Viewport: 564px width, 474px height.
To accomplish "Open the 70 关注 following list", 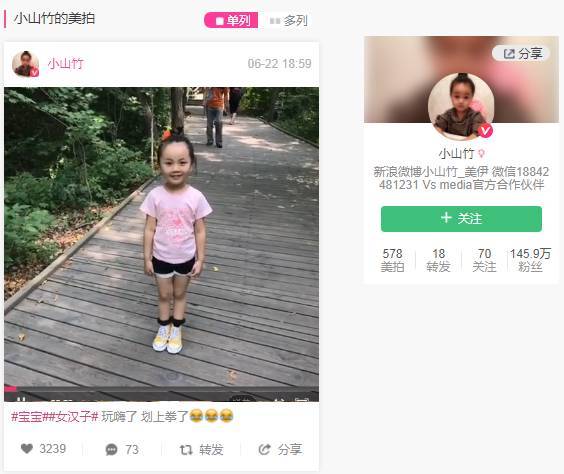I will pyautogui.click(x=484, y=260).
